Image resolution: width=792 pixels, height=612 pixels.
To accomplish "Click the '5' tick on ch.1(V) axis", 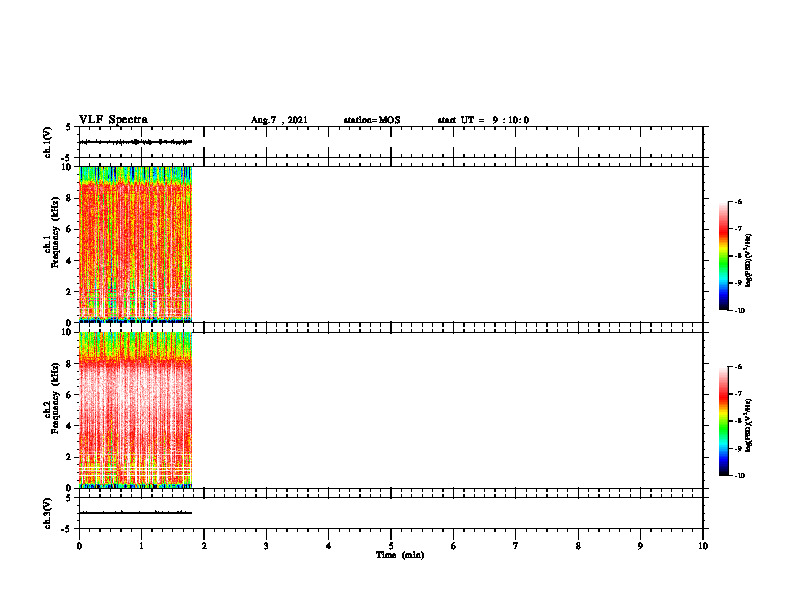I will (69, 127).
